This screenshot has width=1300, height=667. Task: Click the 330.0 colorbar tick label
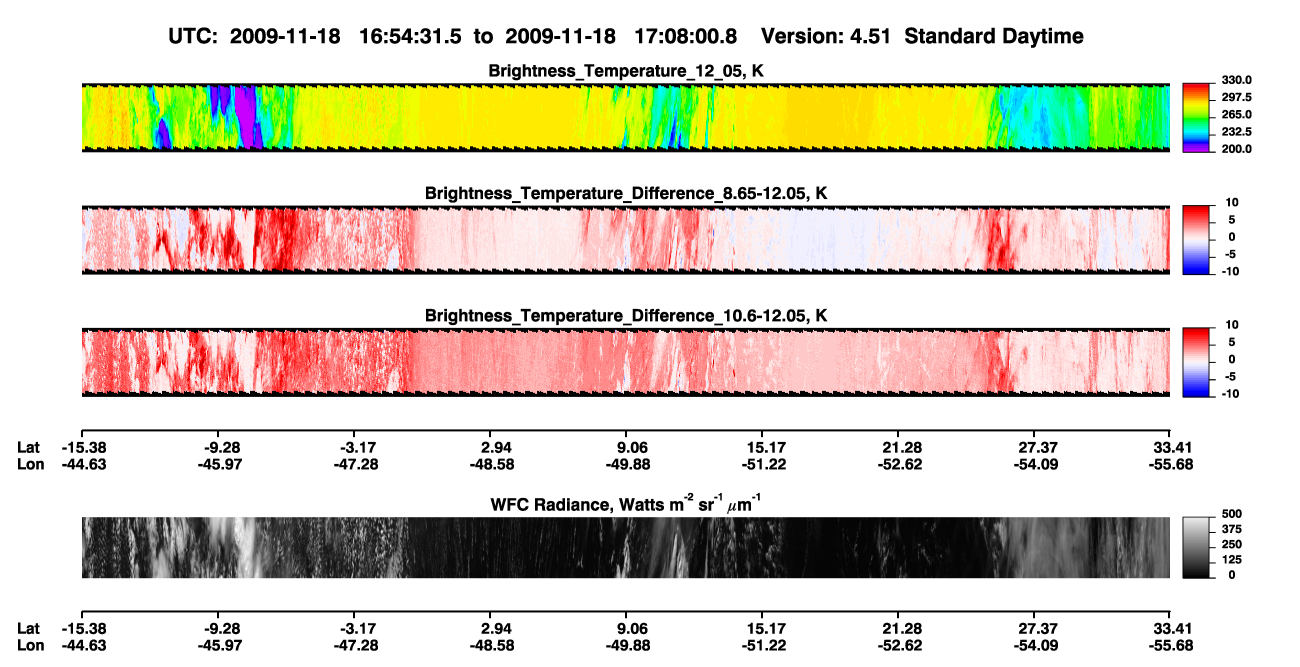point(1237,80)
